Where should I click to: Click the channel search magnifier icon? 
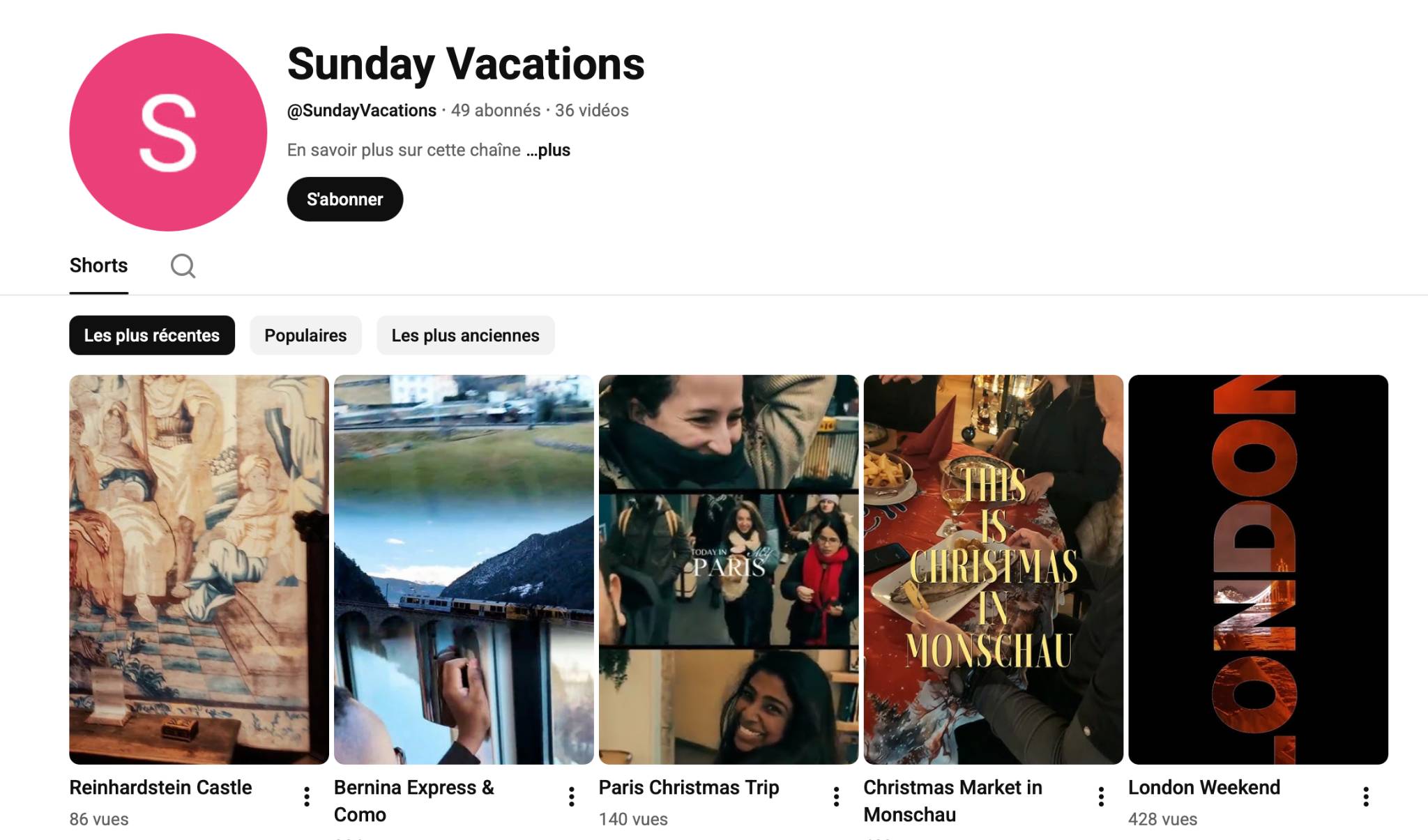tap(183, 266)
